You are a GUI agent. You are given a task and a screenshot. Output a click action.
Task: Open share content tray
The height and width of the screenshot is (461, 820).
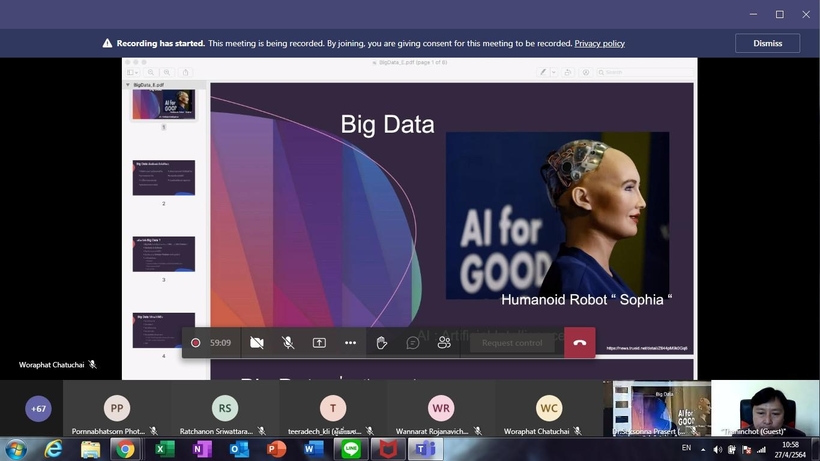319,343
